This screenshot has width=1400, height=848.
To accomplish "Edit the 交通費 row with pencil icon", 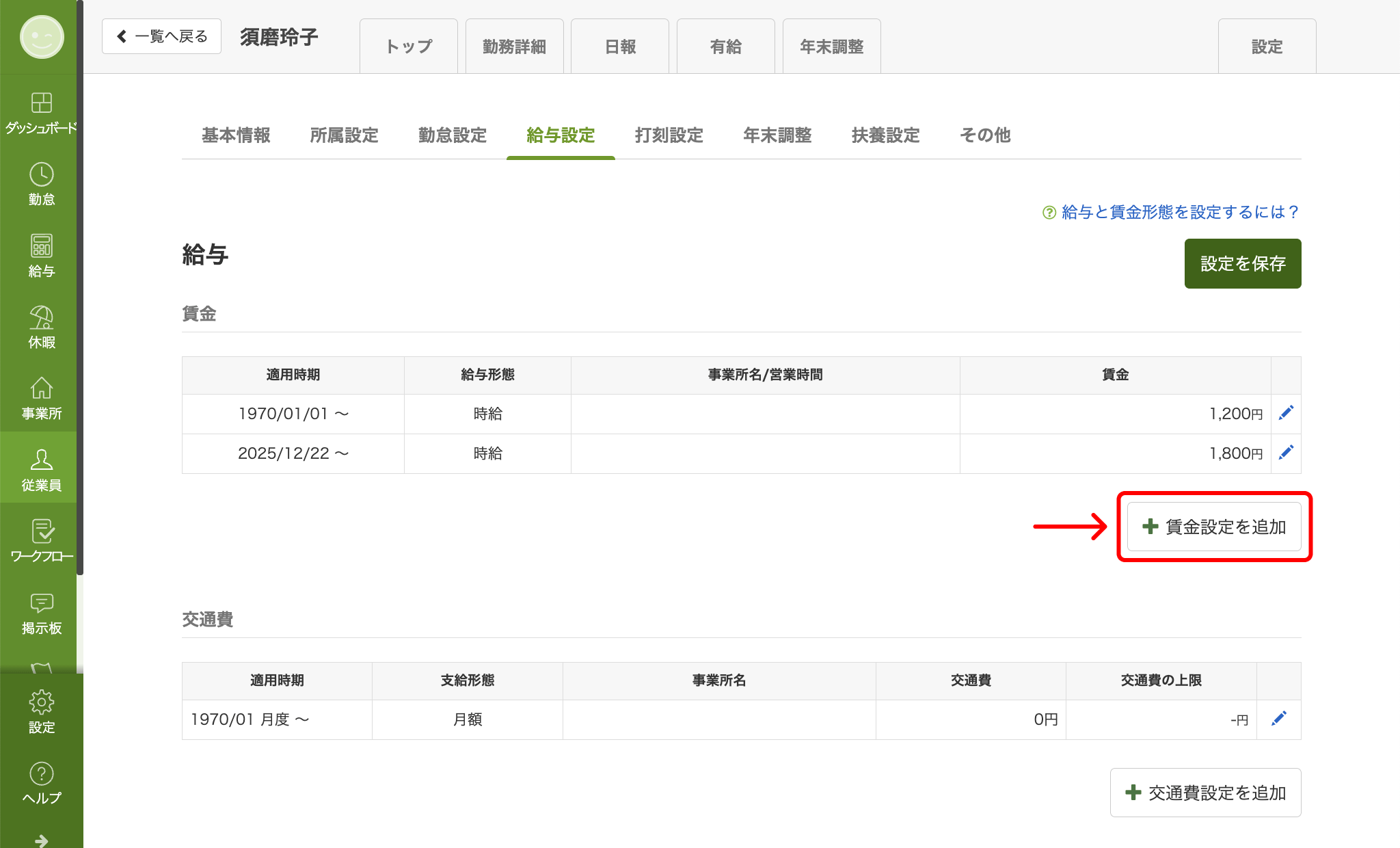I will [1278, 719].
